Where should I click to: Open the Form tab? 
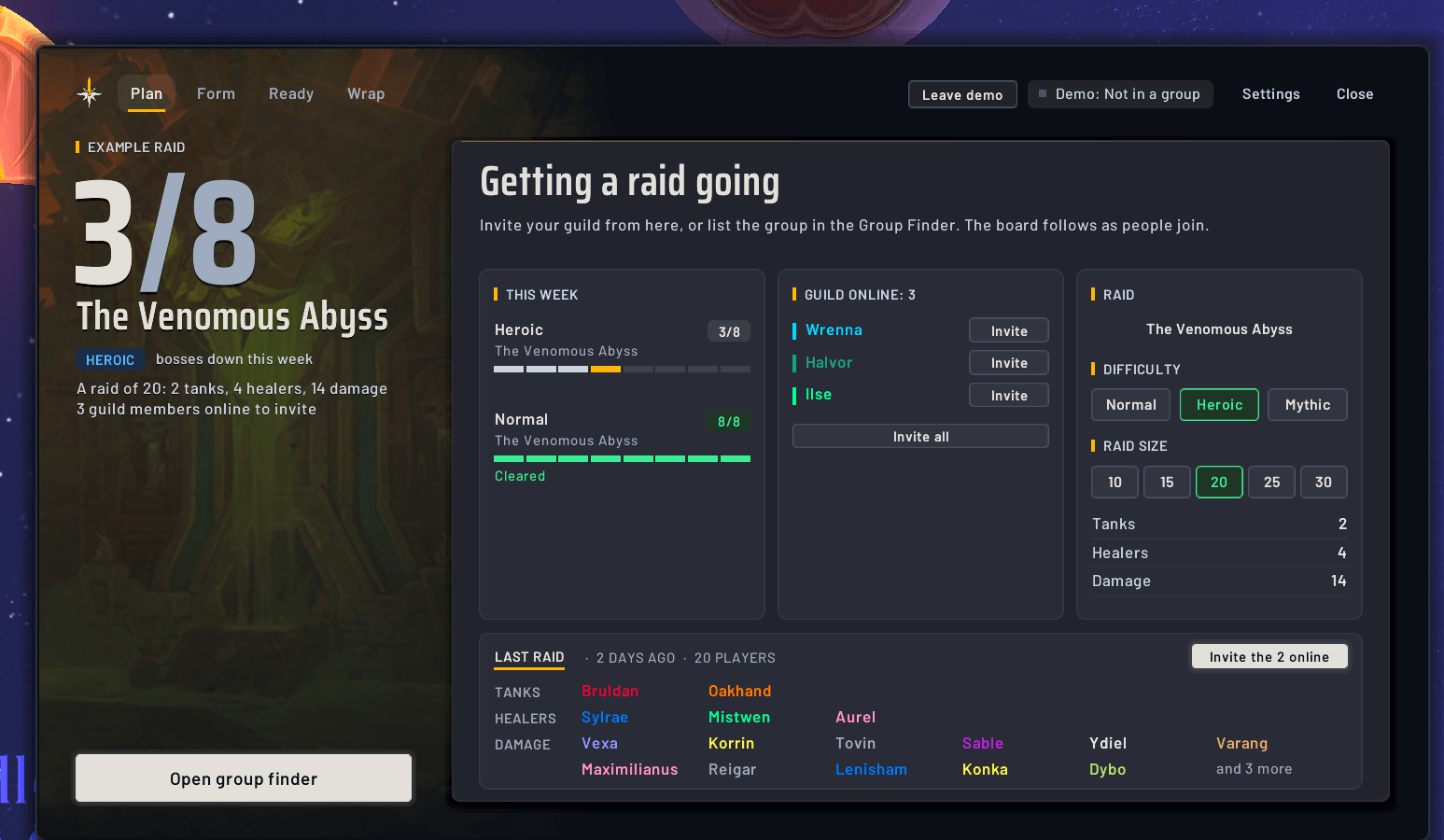pos(216,93)
